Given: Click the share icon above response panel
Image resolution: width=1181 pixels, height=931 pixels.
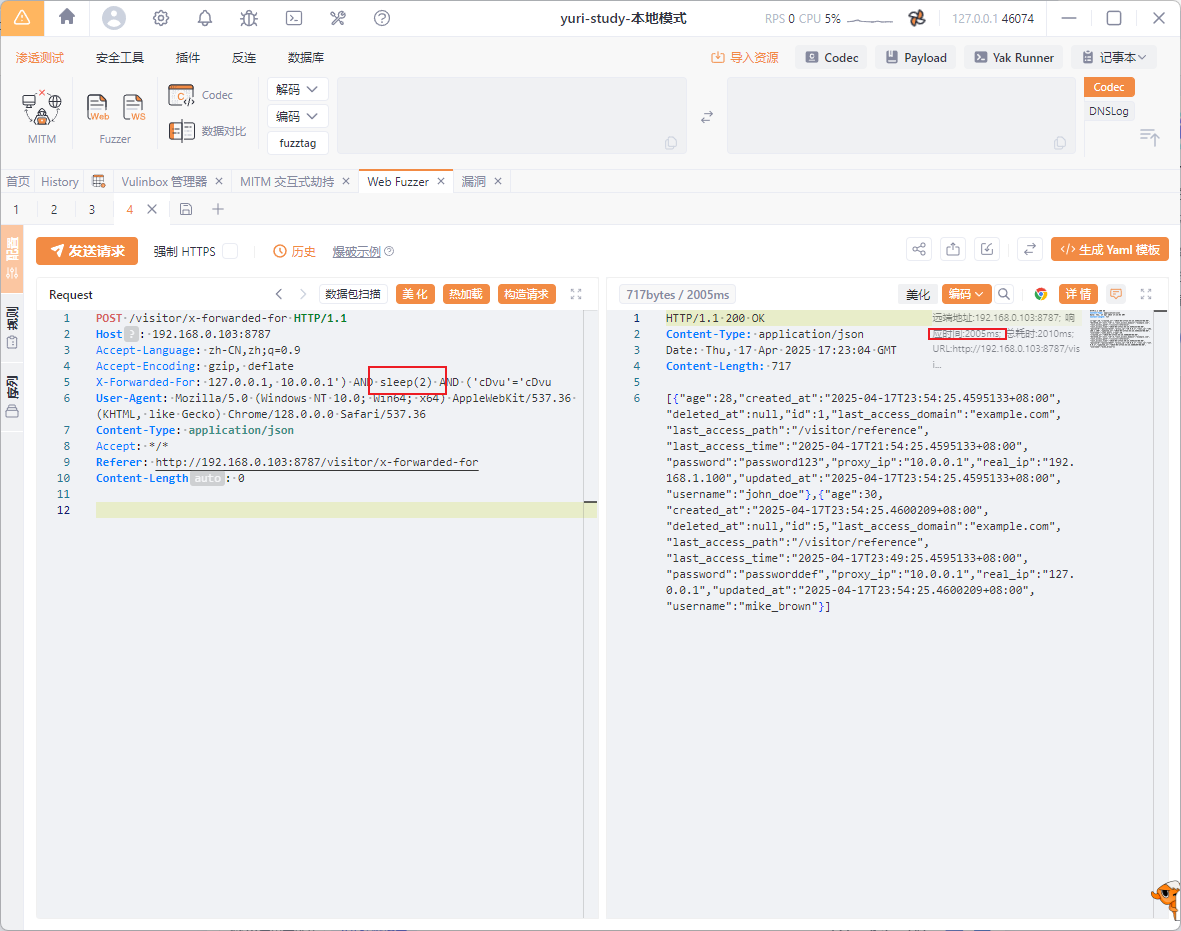Looking at the screenshot, I should [919, 250].
